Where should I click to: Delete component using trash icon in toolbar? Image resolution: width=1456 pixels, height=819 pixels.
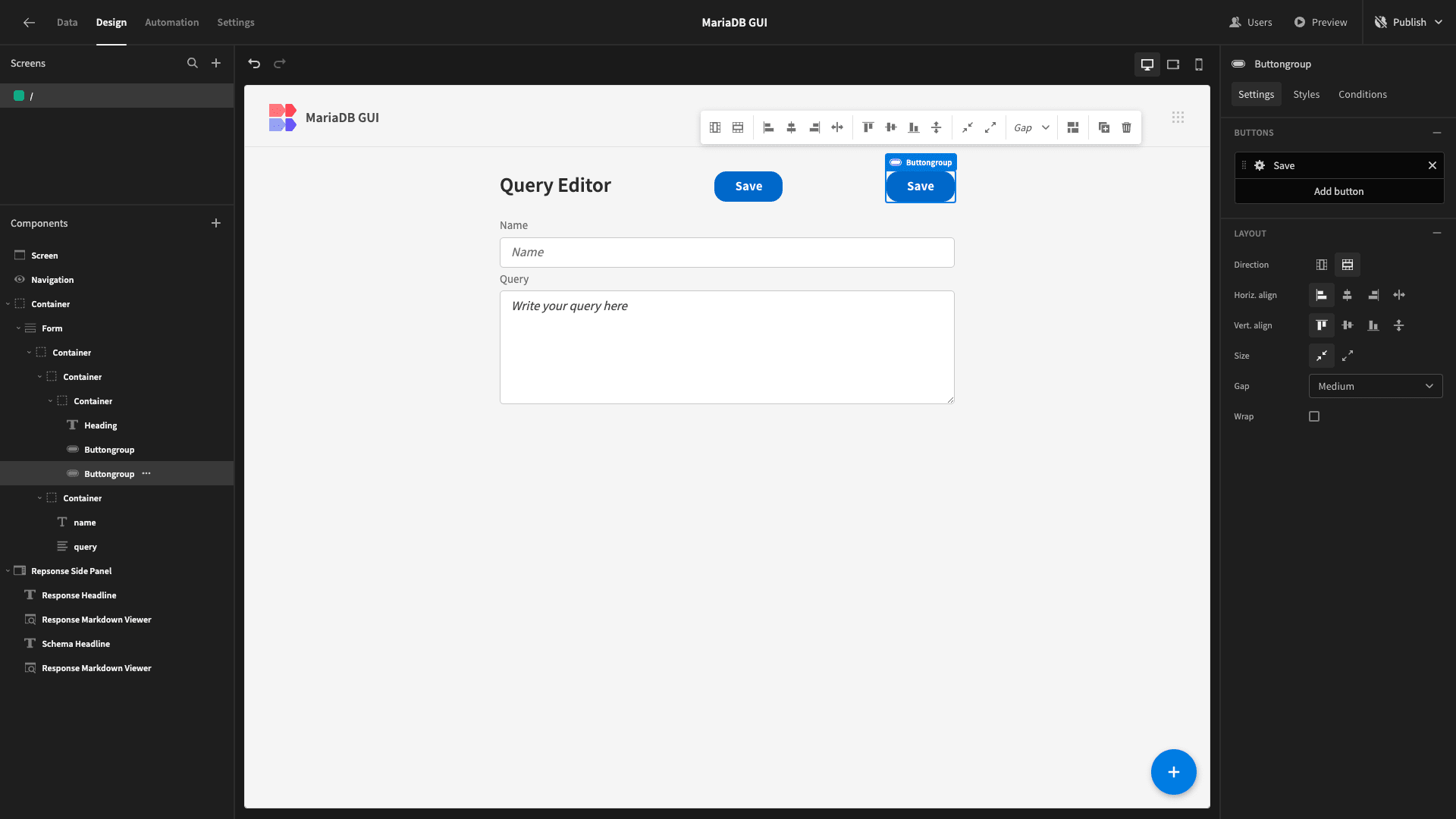click(1127, 127)
